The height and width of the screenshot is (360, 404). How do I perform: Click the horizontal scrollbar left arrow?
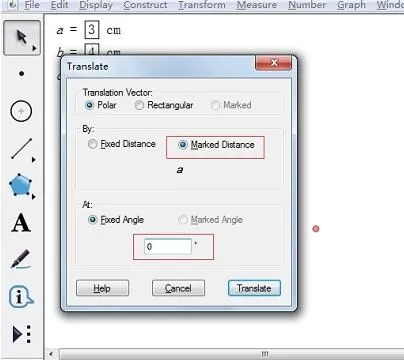click(x=51, y=354)
